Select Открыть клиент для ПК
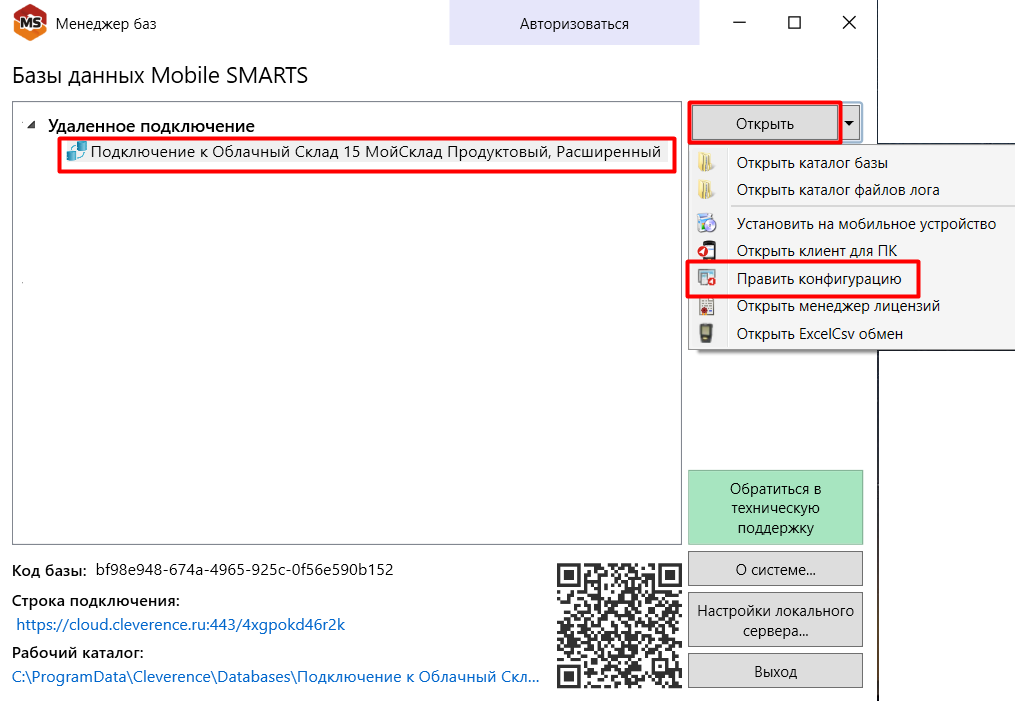The image size is (1015, 701). click(816, 251)
